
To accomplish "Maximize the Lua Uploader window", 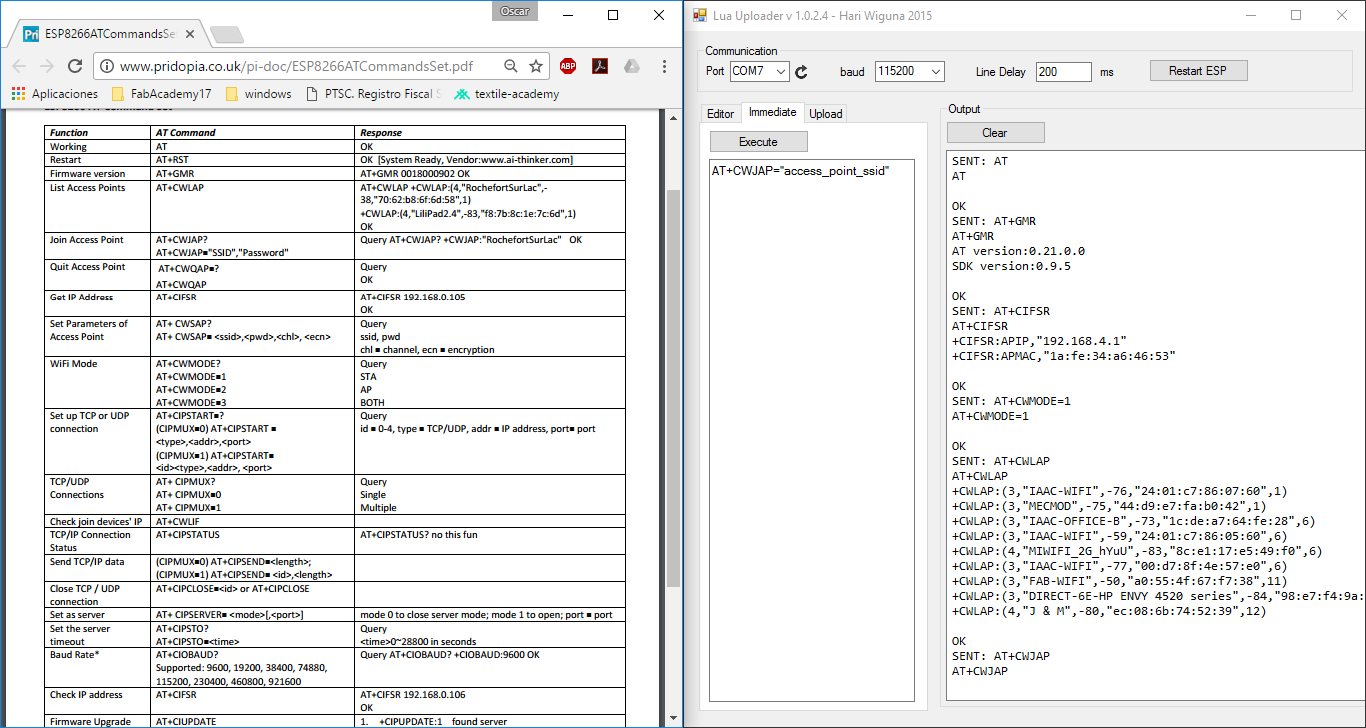I will click(1296, 15).
